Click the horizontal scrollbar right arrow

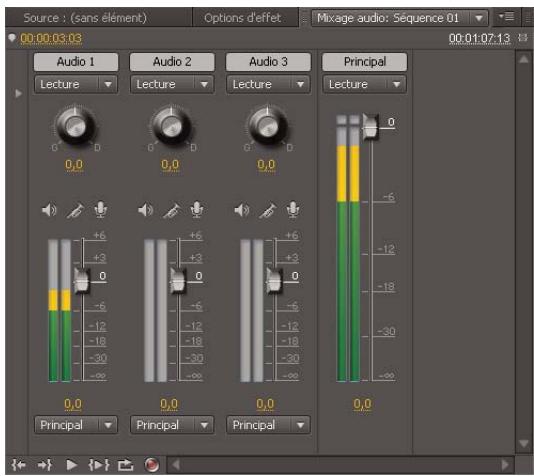(x=505, y=464)
